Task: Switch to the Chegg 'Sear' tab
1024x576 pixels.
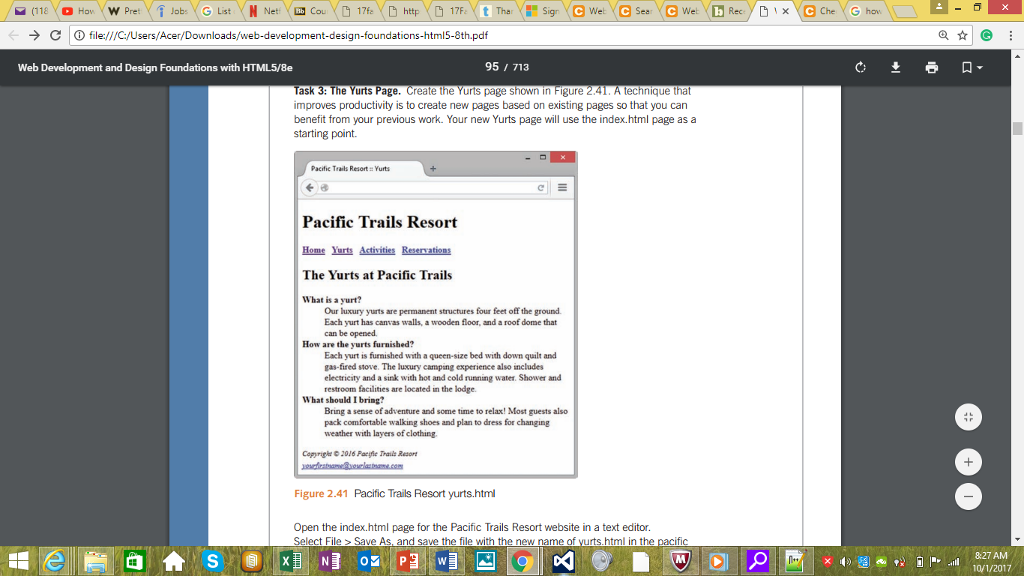Action: [x=637, y=10]
